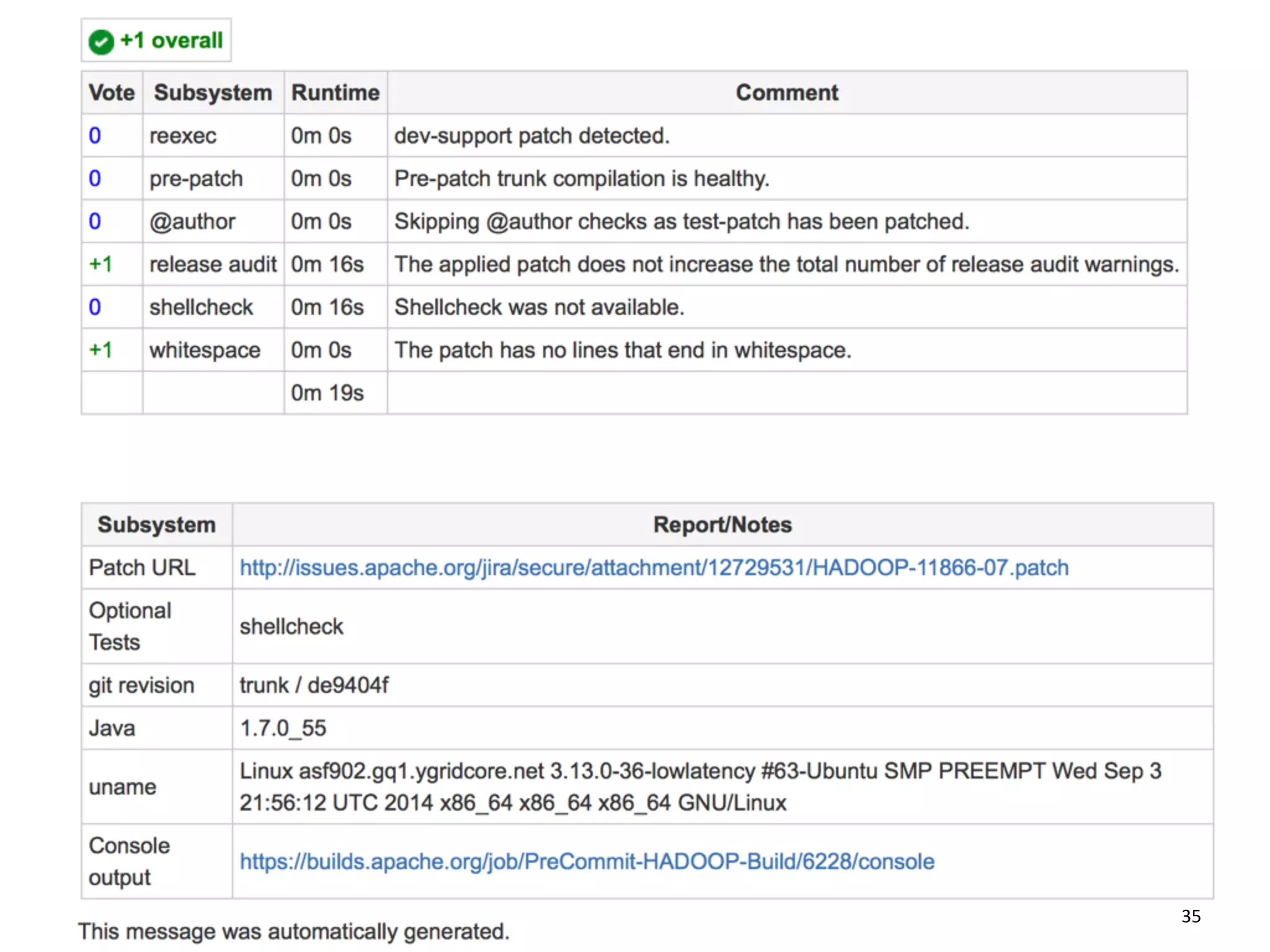
Task: Click the green +1 vote for whitespace
Action: click(100, 350)
